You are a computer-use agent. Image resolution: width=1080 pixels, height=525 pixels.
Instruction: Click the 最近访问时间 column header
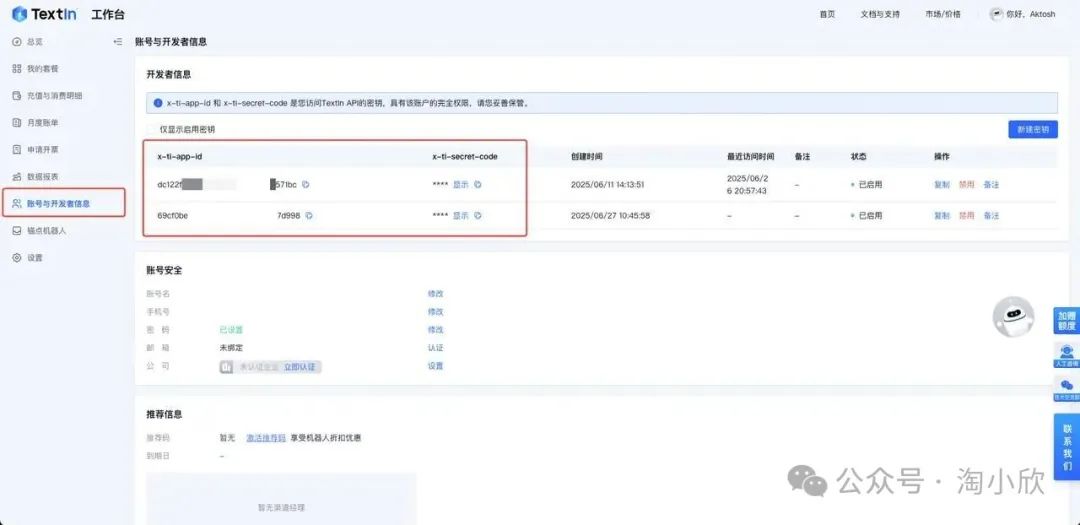tap(751, 157)
